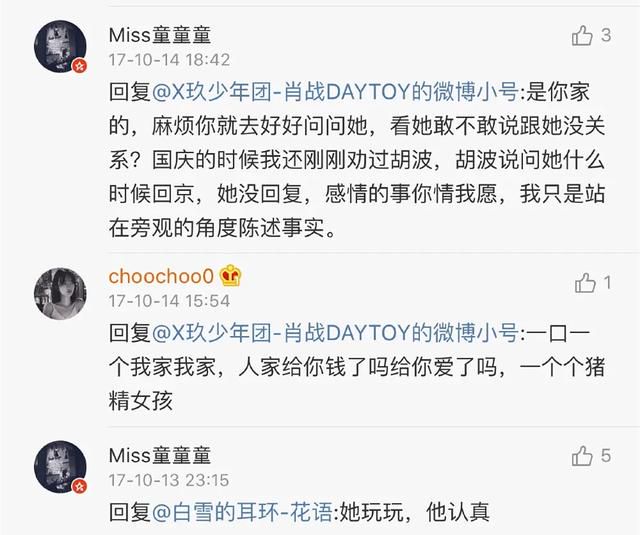640x535 pixels.
Task: Select the comment text 她玩玩，他认真
Action: pos(414,512)
